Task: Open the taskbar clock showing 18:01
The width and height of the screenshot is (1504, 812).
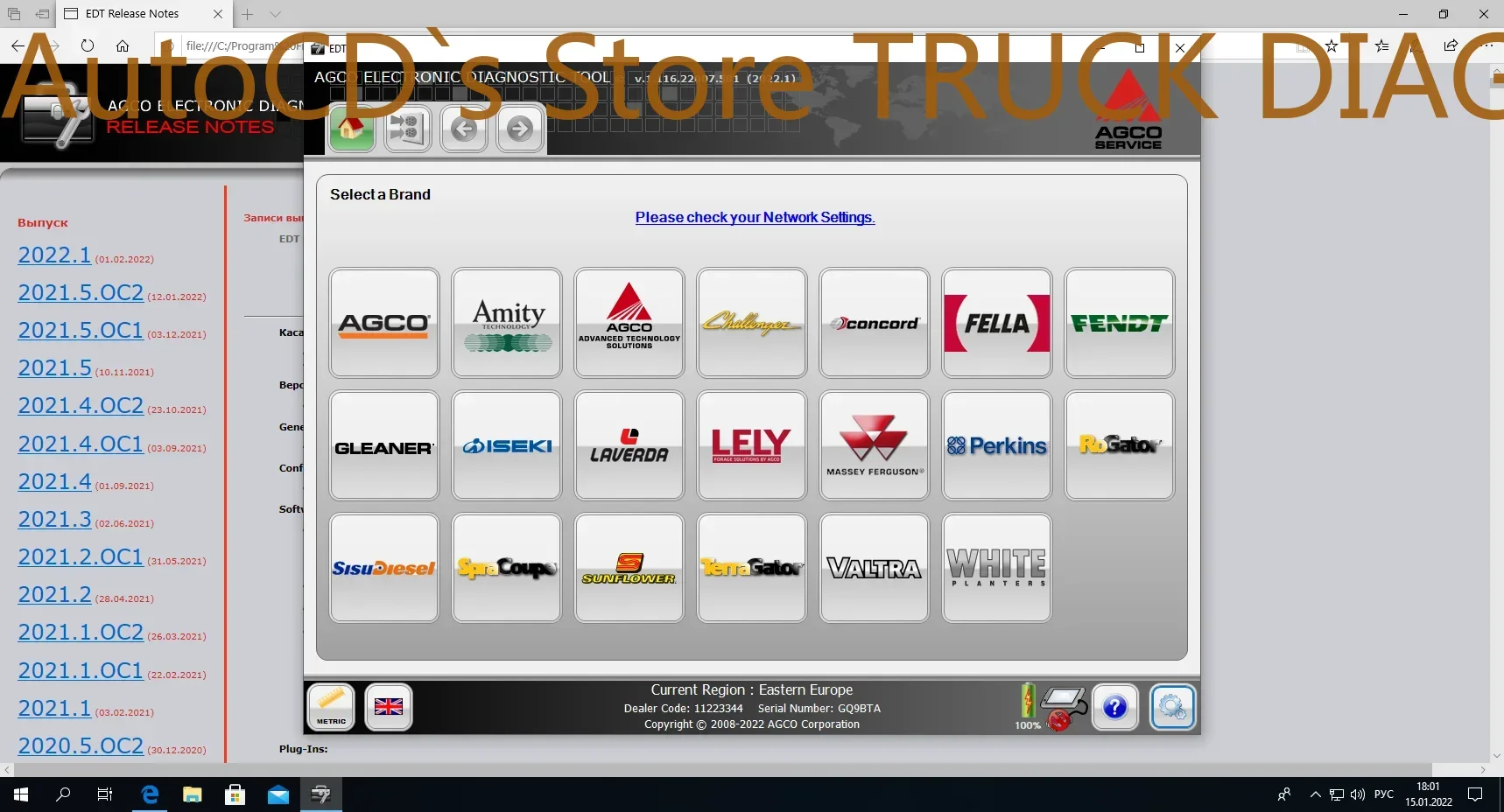Action: coord(1429,794)
